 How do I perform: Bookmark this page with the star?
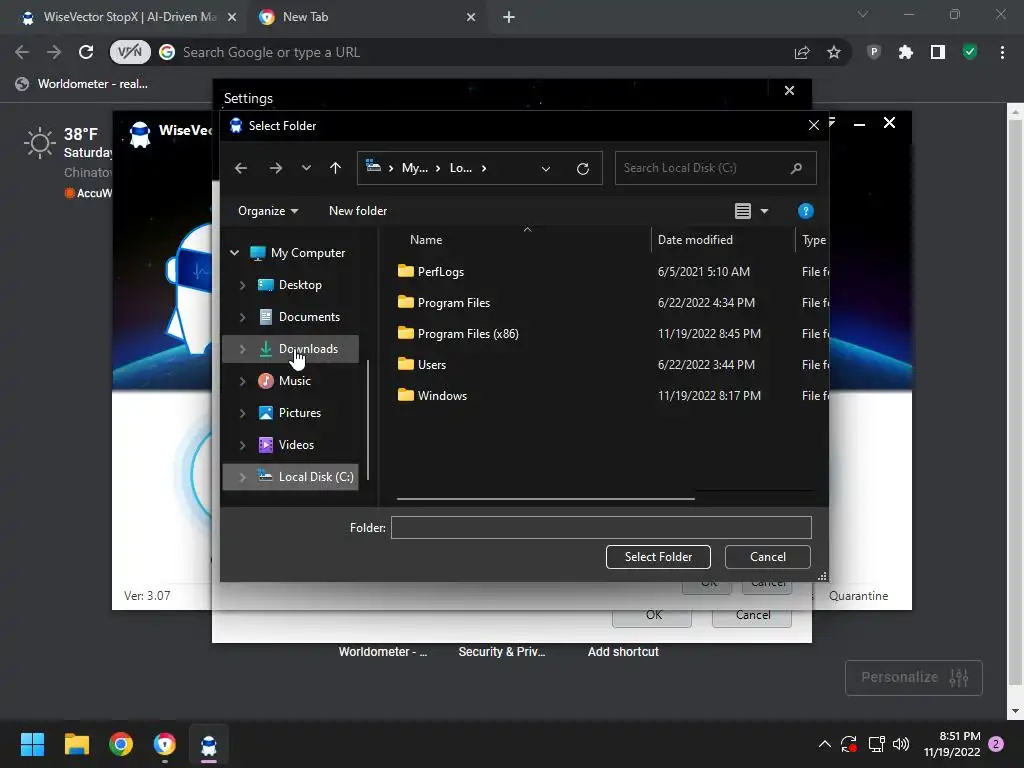pos(833,52)
